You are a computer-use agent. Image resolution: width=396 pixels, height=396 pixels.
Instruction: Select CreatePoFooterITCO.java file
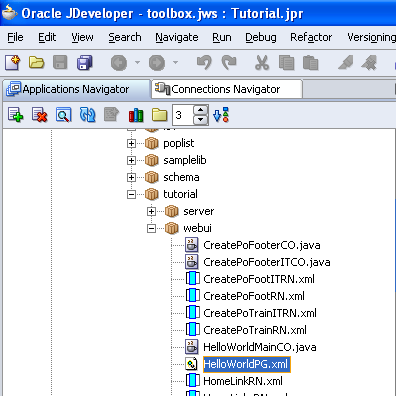267,262
